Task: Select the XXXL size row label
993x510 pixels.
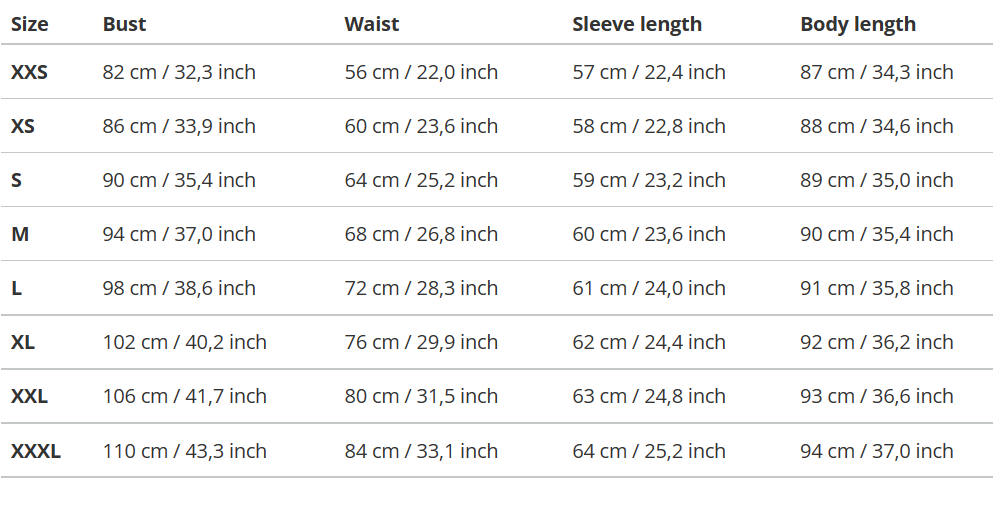Action: point(36,451)
